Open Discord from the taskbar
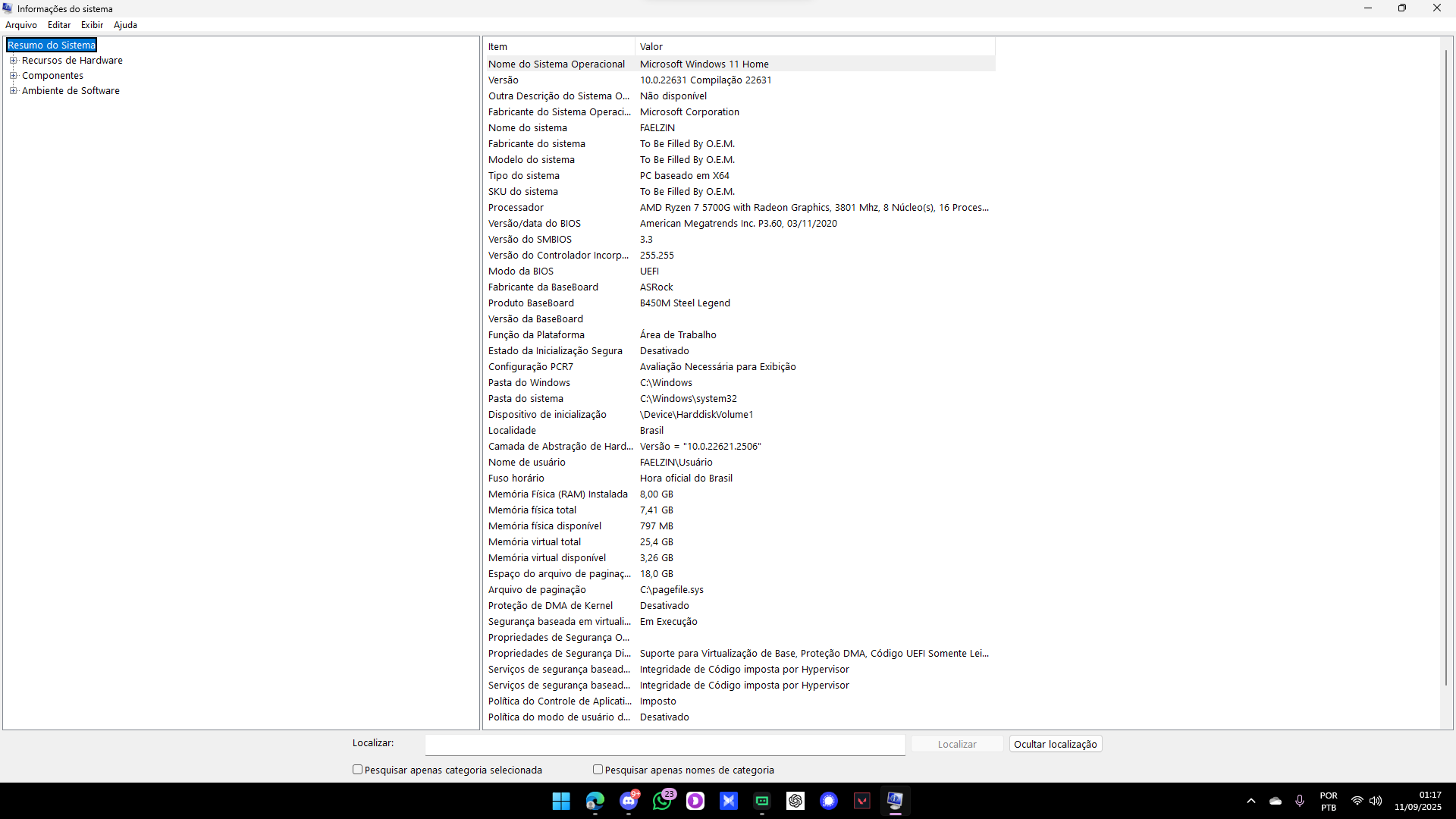 (629, 801)
